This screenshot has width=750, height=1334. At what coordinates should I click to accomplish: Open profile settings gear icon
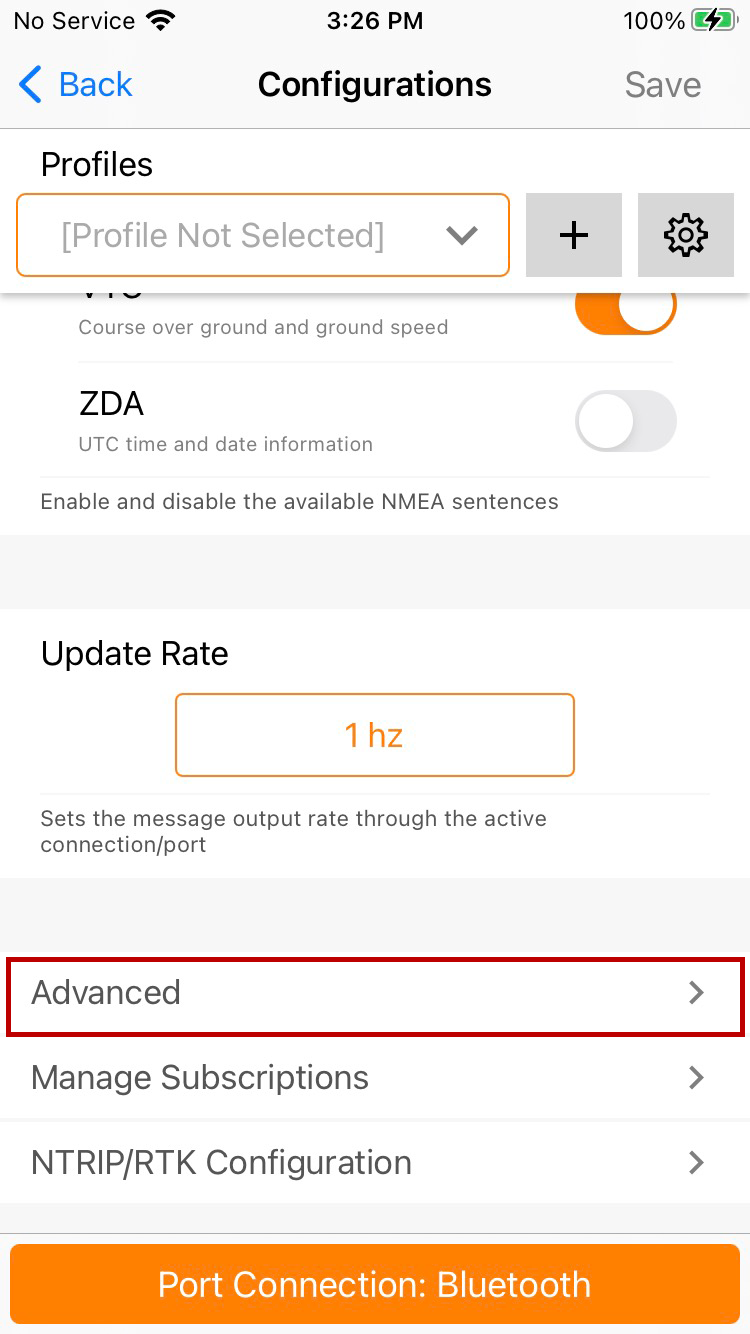tap(685, 235)
